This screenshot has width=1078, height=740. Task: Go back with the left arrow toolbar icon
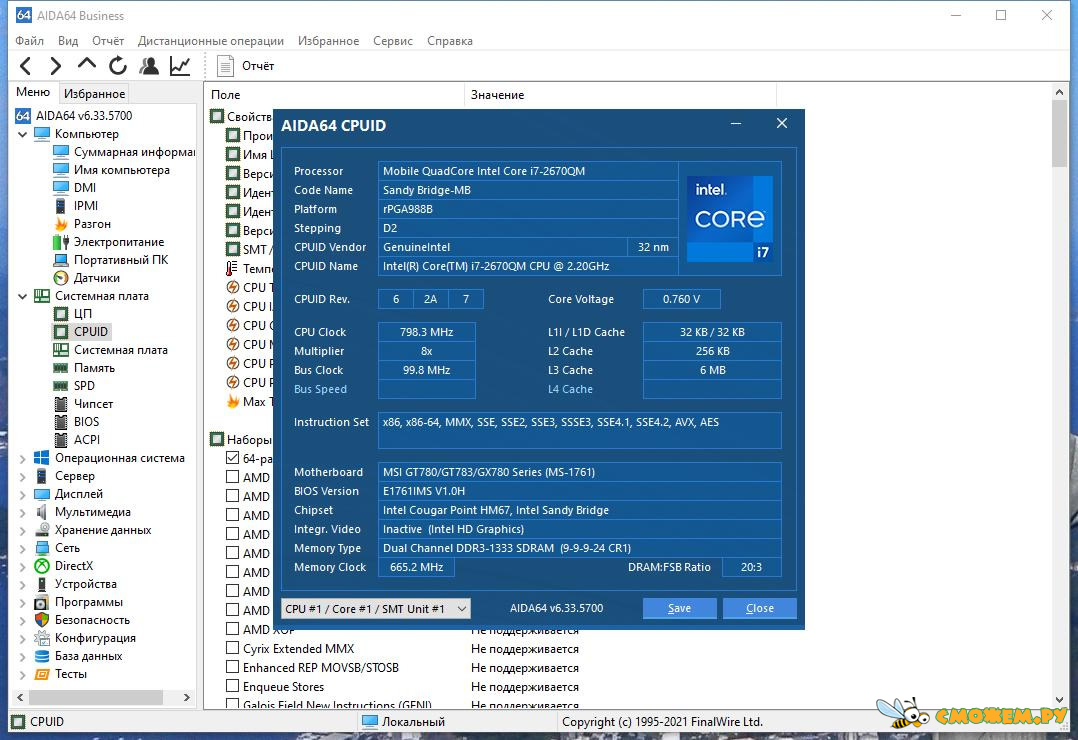click(26, 66)
